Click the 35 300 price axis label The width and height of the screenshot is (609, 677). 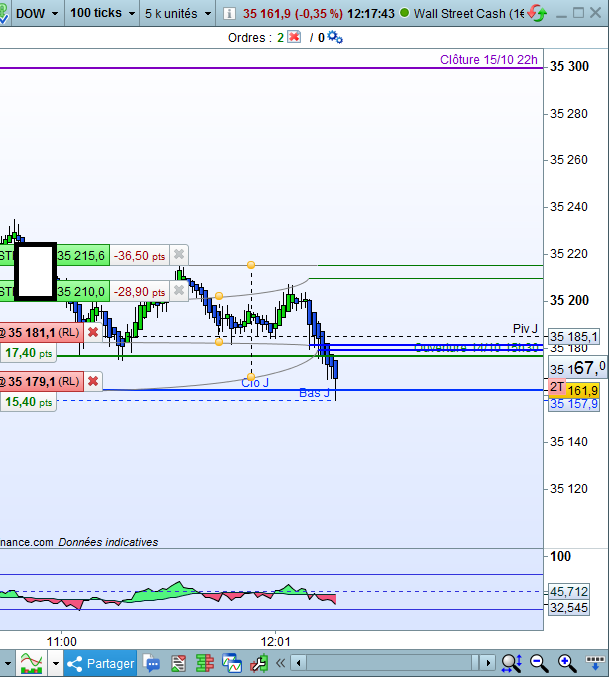coord(569,66)
